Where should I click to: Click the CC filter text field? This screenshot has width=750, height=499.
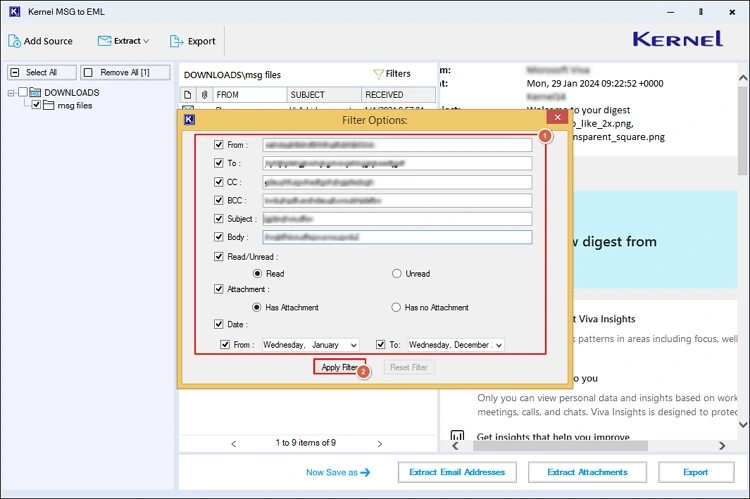click(397, 182)
